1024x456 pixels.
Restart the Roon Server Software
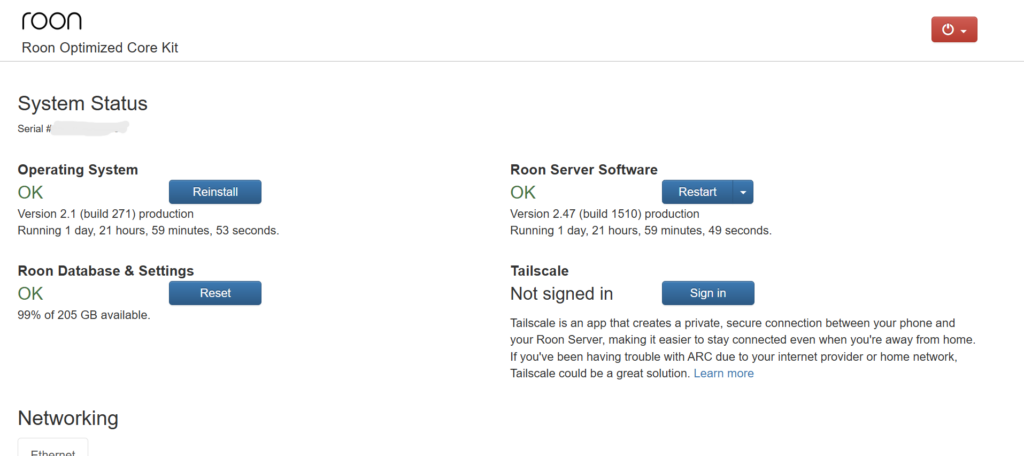697,192
